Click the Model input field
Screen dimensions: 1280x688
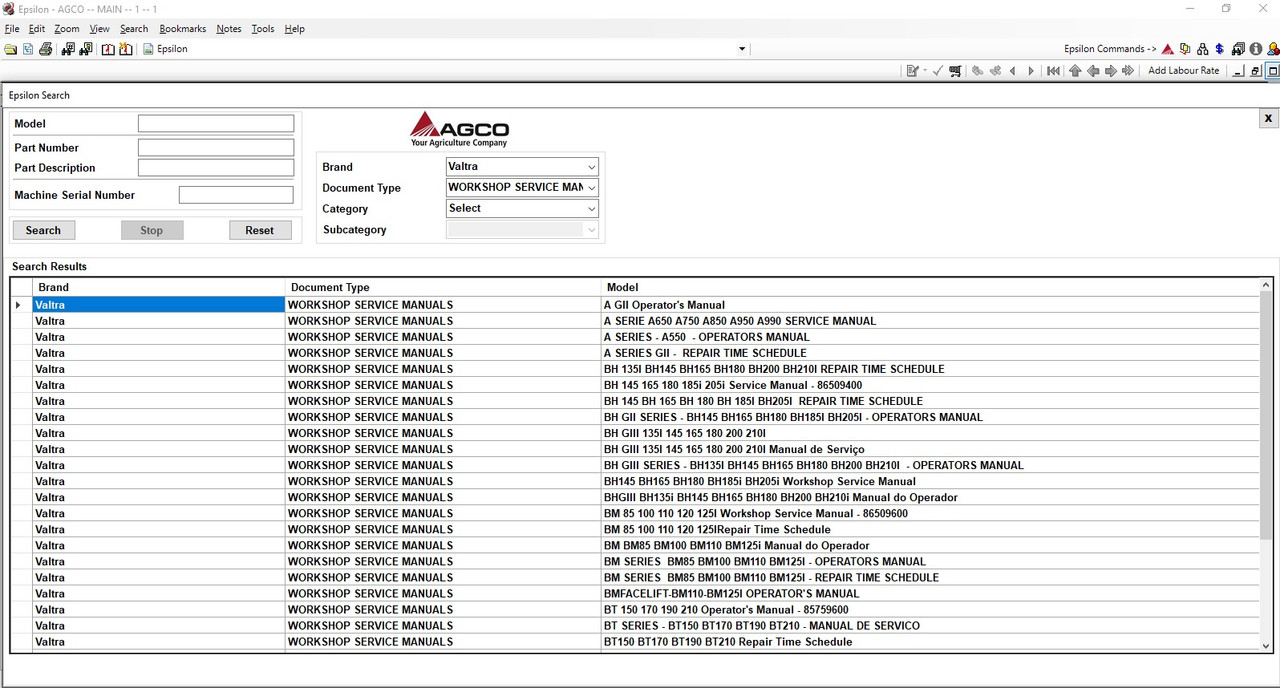216,124
